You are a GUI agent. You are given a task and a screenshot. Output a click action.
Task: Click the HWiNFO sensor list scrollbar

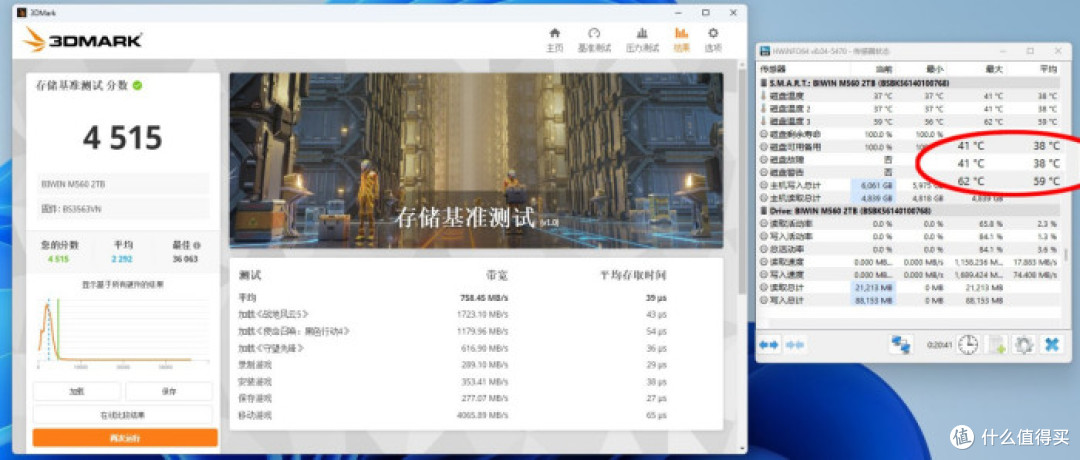(x=1067, y=255)
